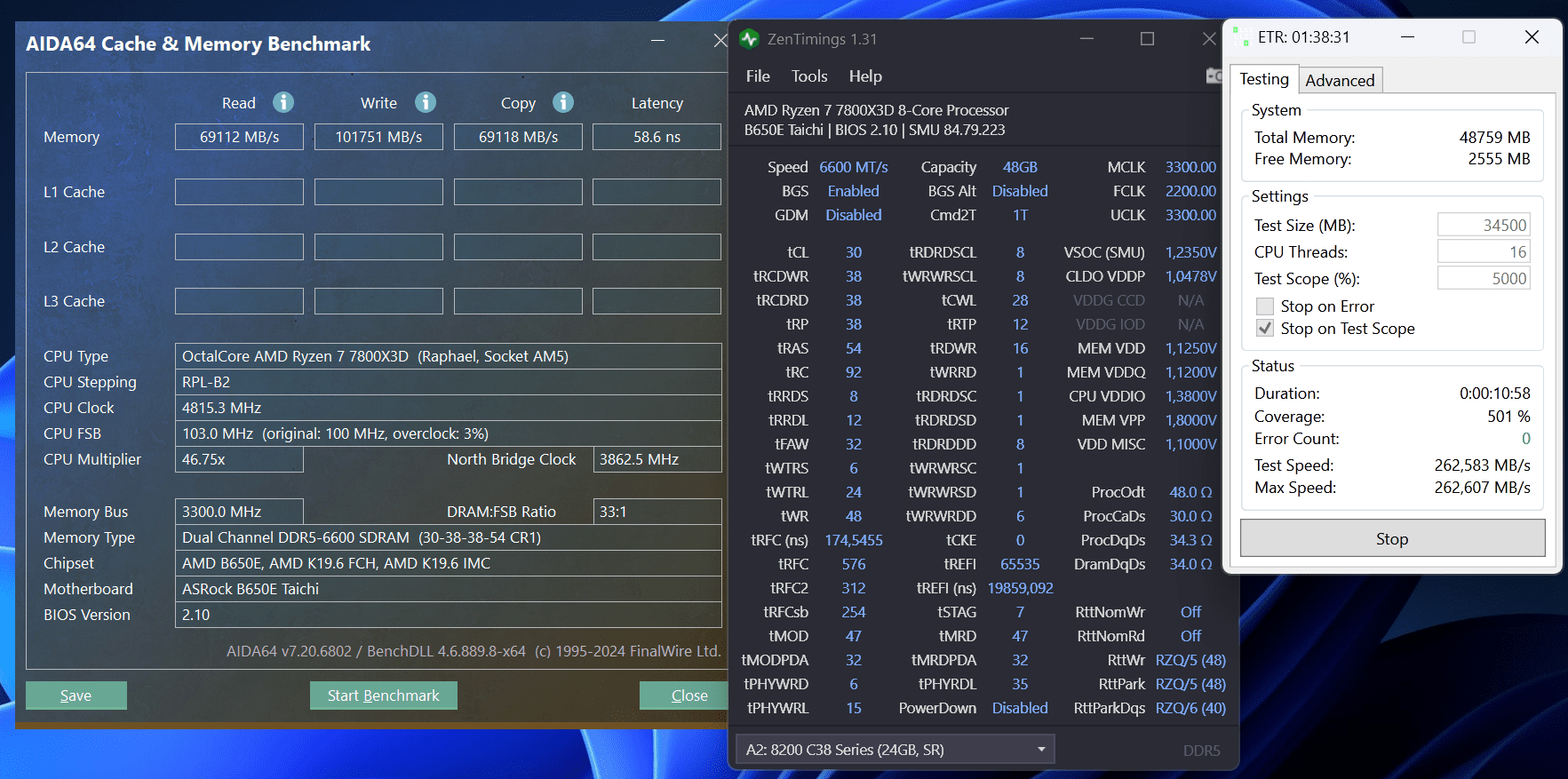Click the ZenTimings screenshot camera icon

coord(1214,76)
